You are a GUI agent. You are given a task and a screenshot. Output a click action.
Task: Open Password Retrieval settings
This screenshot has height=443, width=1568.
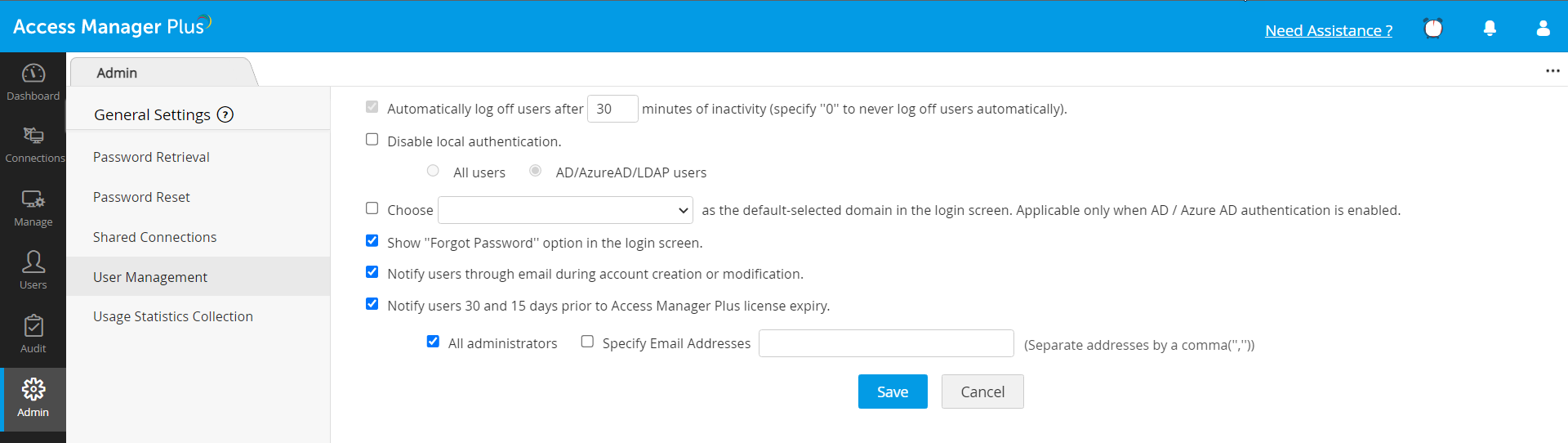click(x=151, y=157)
